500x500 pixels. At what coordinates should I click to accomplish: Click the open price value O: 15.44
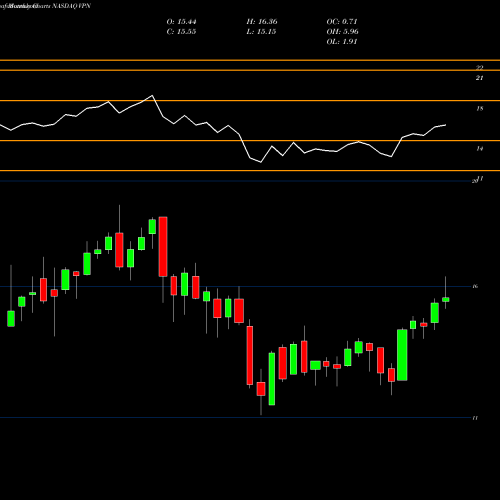pos(181,22)
